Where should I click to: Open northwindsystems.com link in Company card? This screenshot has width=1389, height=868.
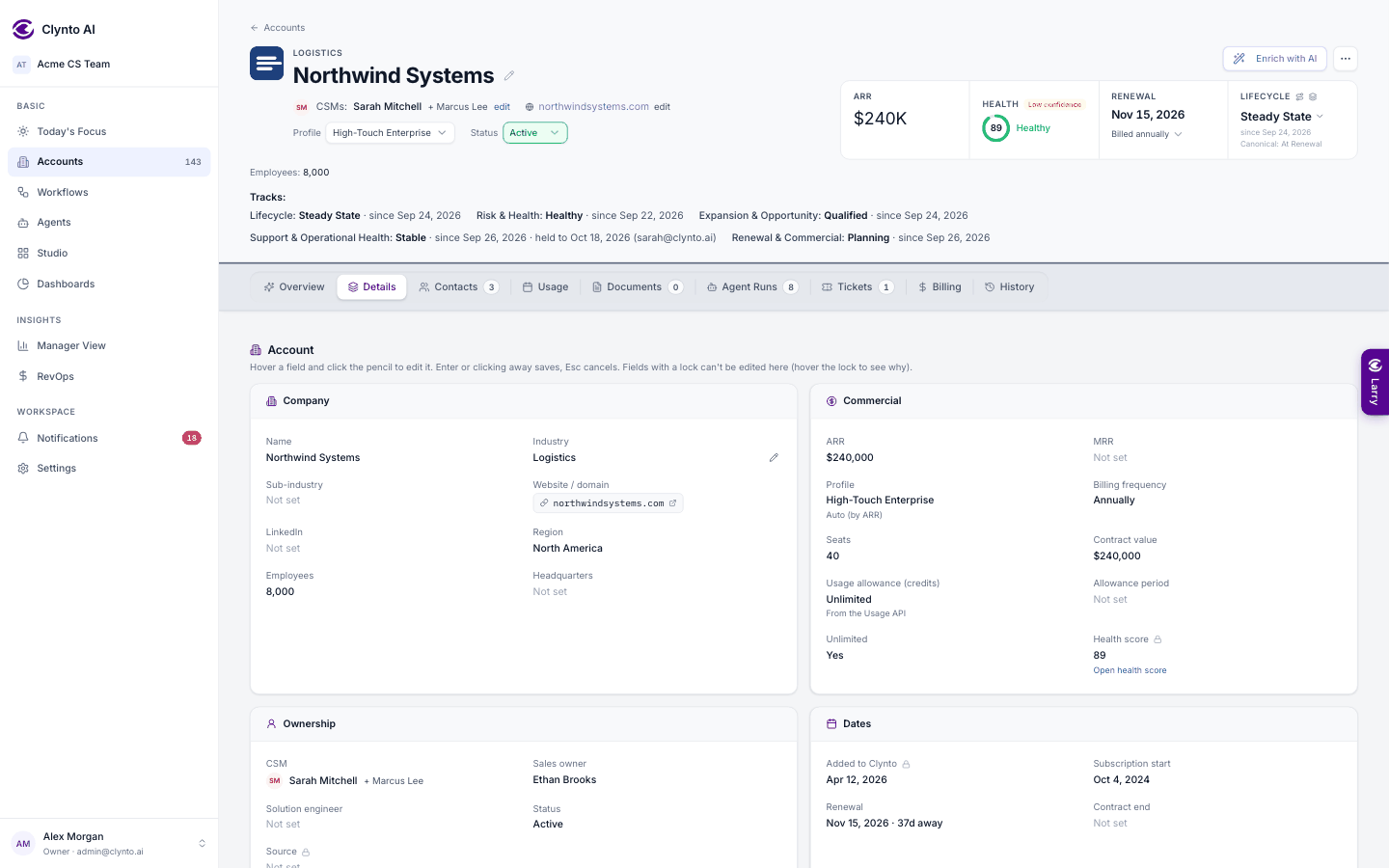[x=608, y=503]
